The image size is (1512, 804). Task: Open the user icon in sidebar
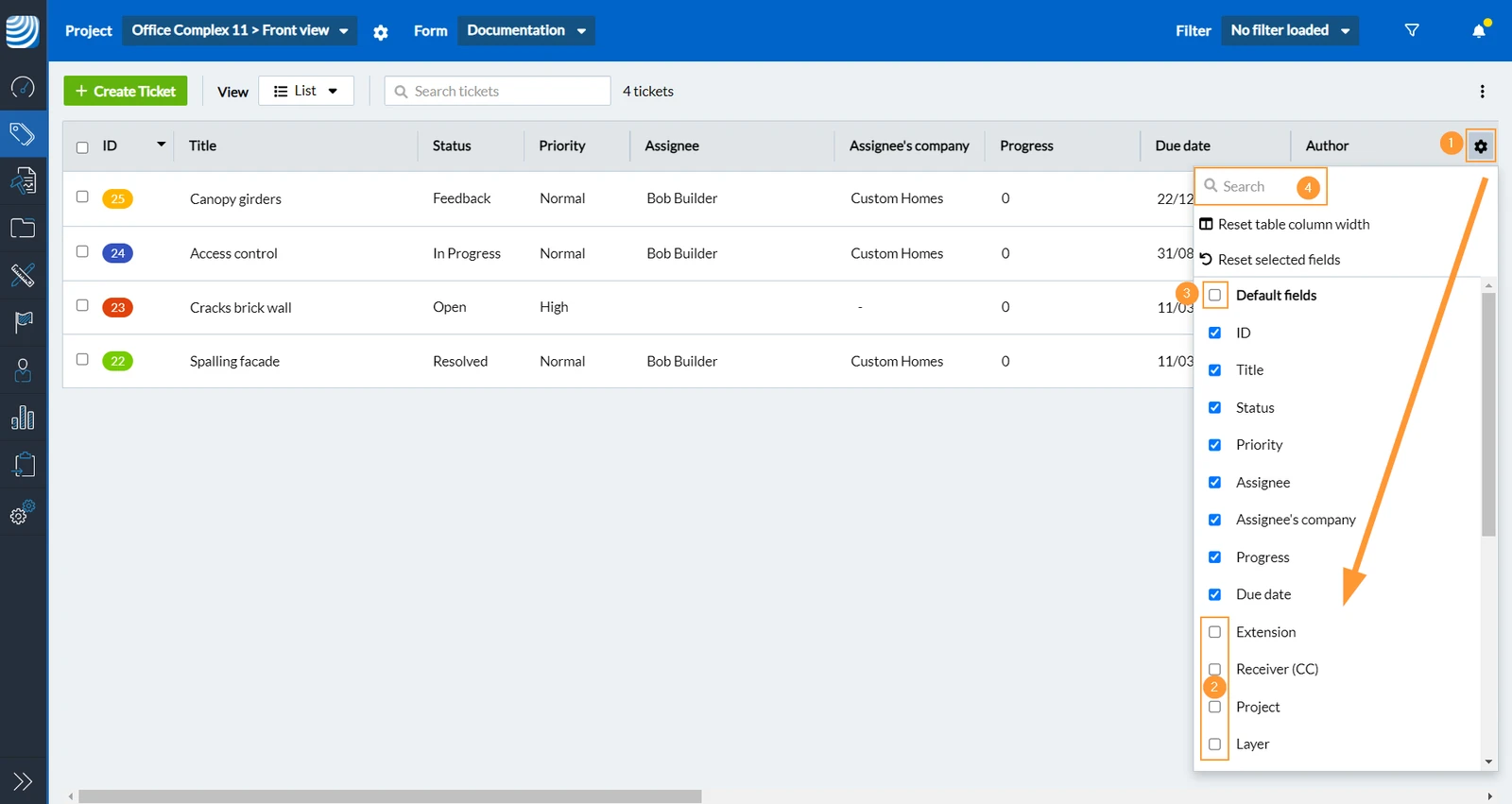[x=23, y=370]
